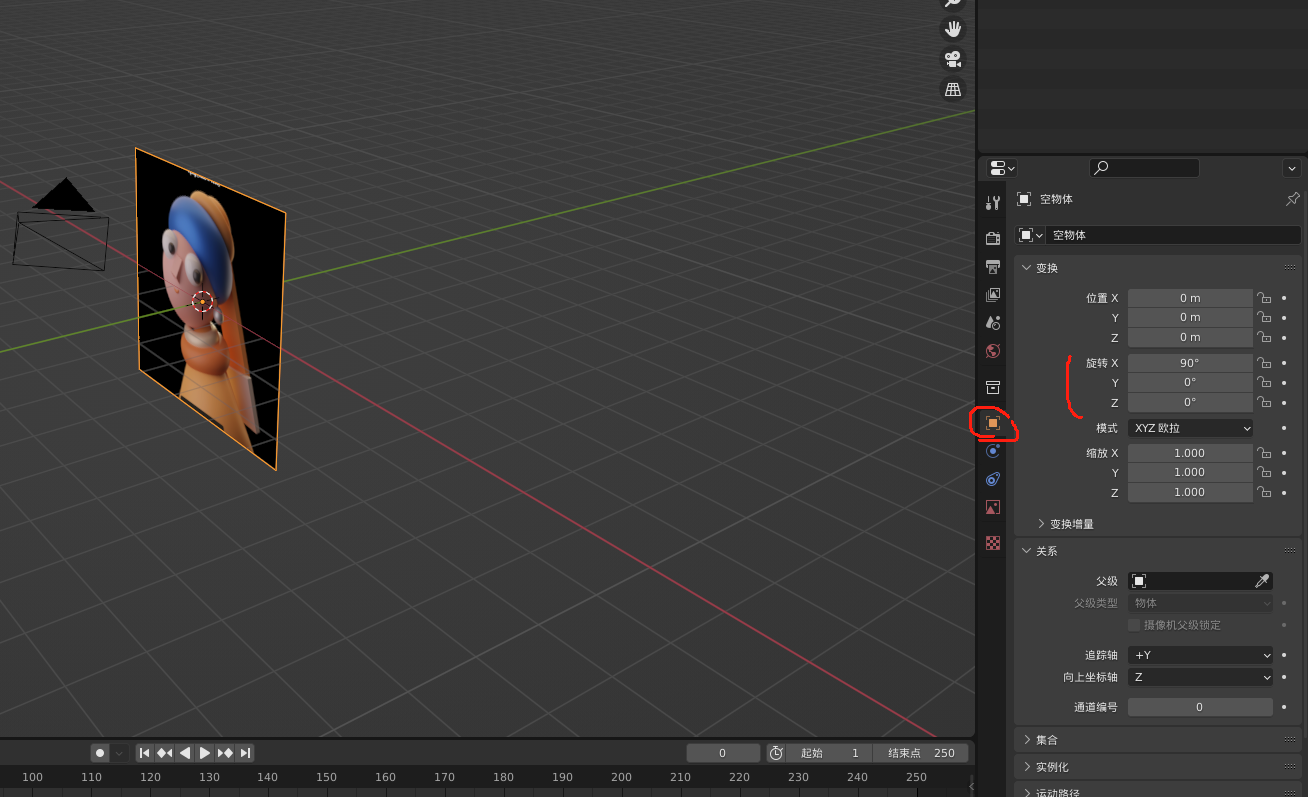The image size is (1308, 797).
Task: Lock the 位置 X value
Action: (1264, 298)
